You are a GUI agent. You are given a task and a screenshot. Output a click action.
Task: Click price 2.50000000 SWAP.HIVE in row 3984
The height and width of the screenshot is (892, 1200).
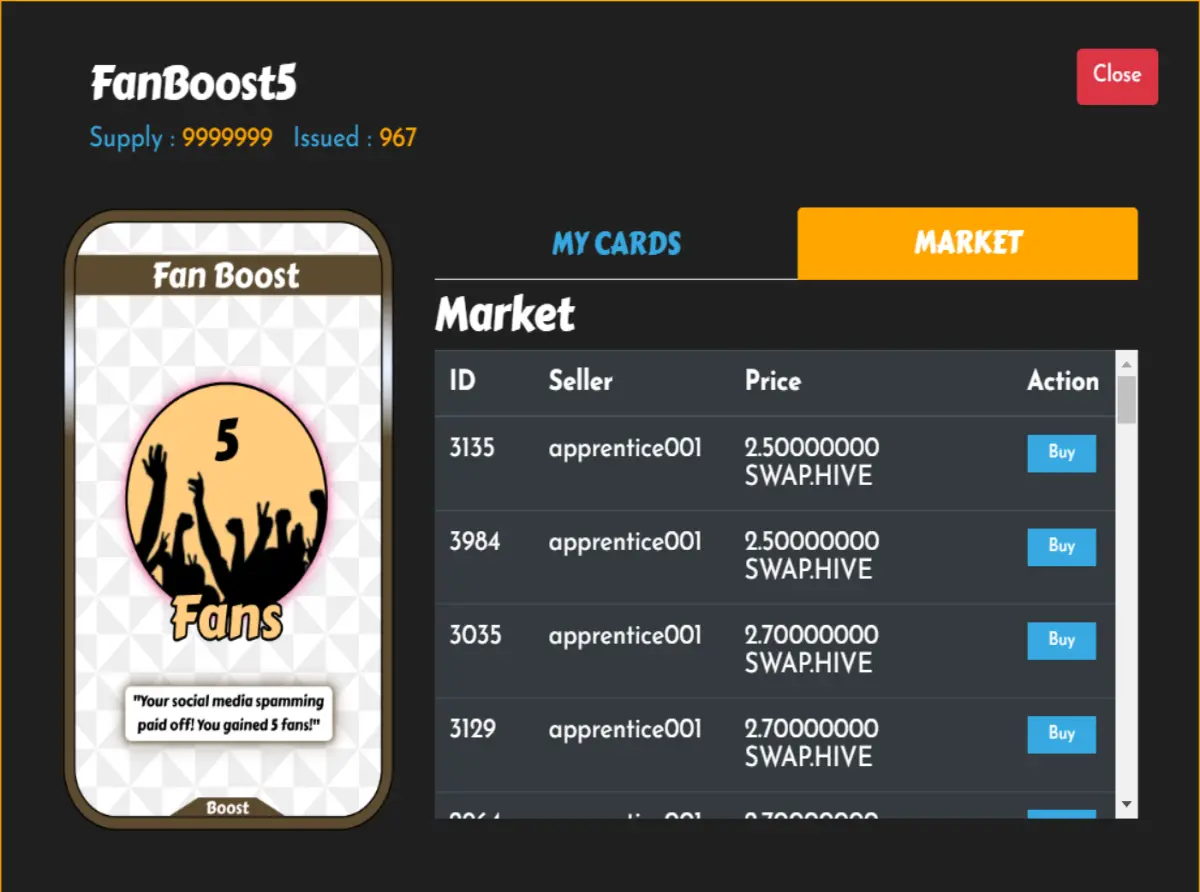pyautogui.click(x=812, y=556)
